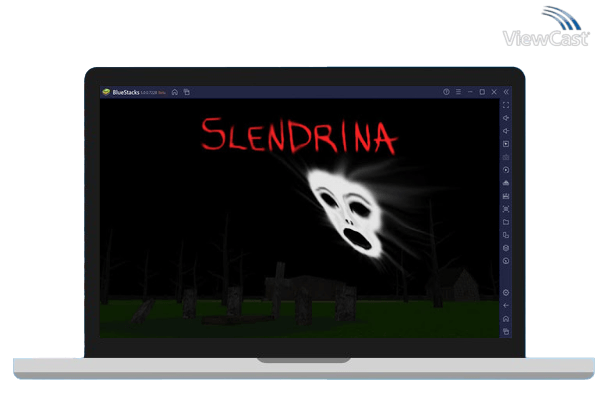Open BlueStacks help icon
The width and height of the screenshot is (602, 414).
pyautogui.click(x=446, y=92)
